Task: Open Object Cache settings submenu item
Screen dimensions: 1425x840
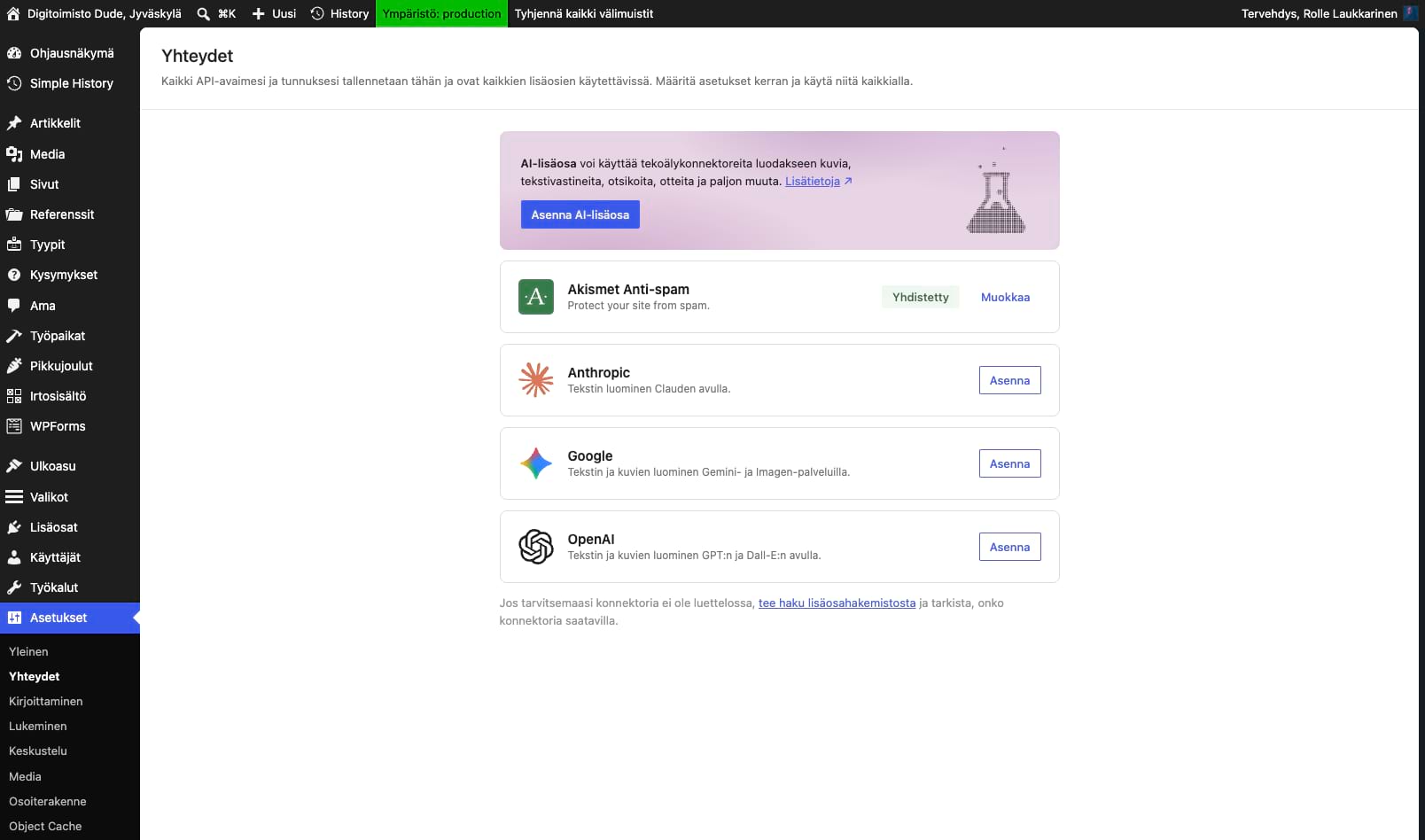Action: click(45, 826)
